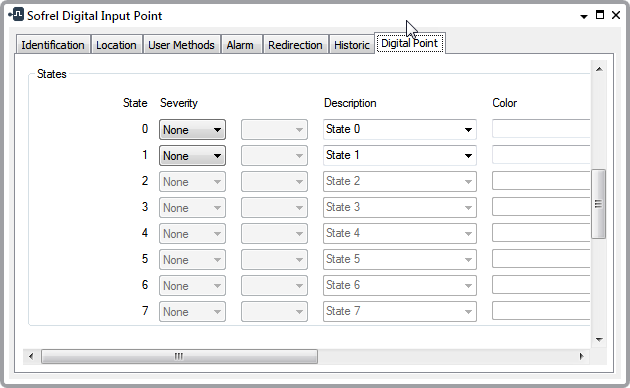Switch to the Alarm tab
The width and height of the screenshot is (630, 388).
240,45
